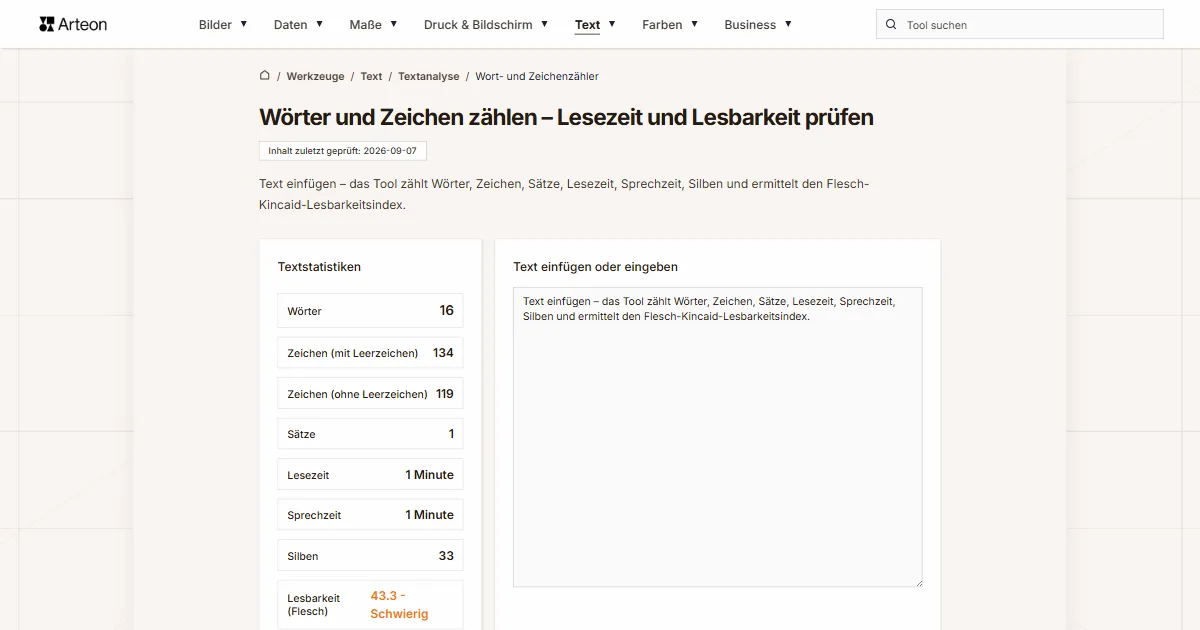Expand the Farben dropdown arrow
Image resolution: width=1200 pixels, height=630 pixels.
[694, 23]
